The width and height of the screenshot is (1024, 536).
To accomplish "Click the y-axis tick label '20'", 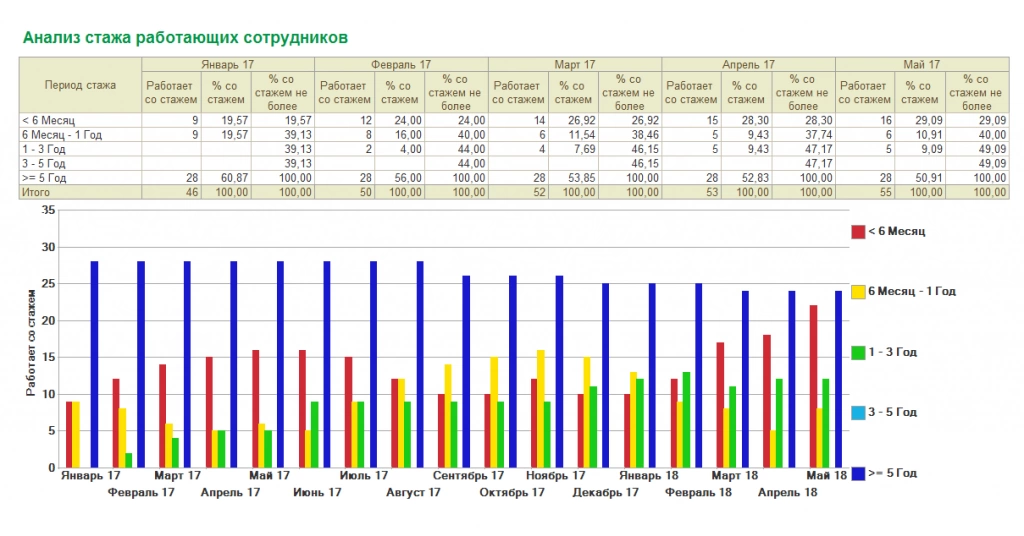I will [48, 321].
